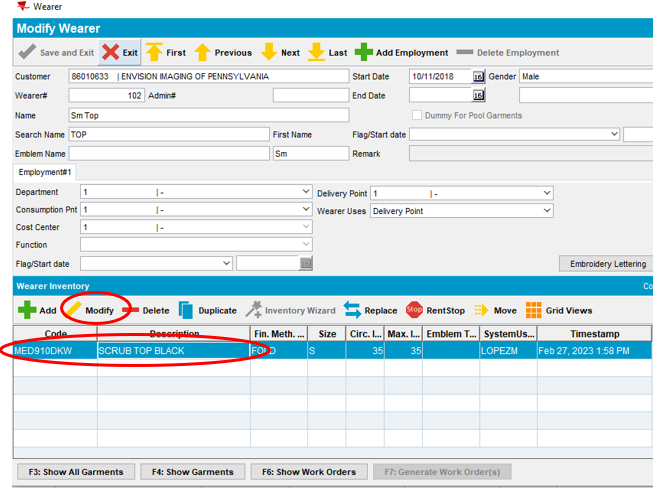
Task: Add Employment with green plus icon
Action: pos(366,52)
